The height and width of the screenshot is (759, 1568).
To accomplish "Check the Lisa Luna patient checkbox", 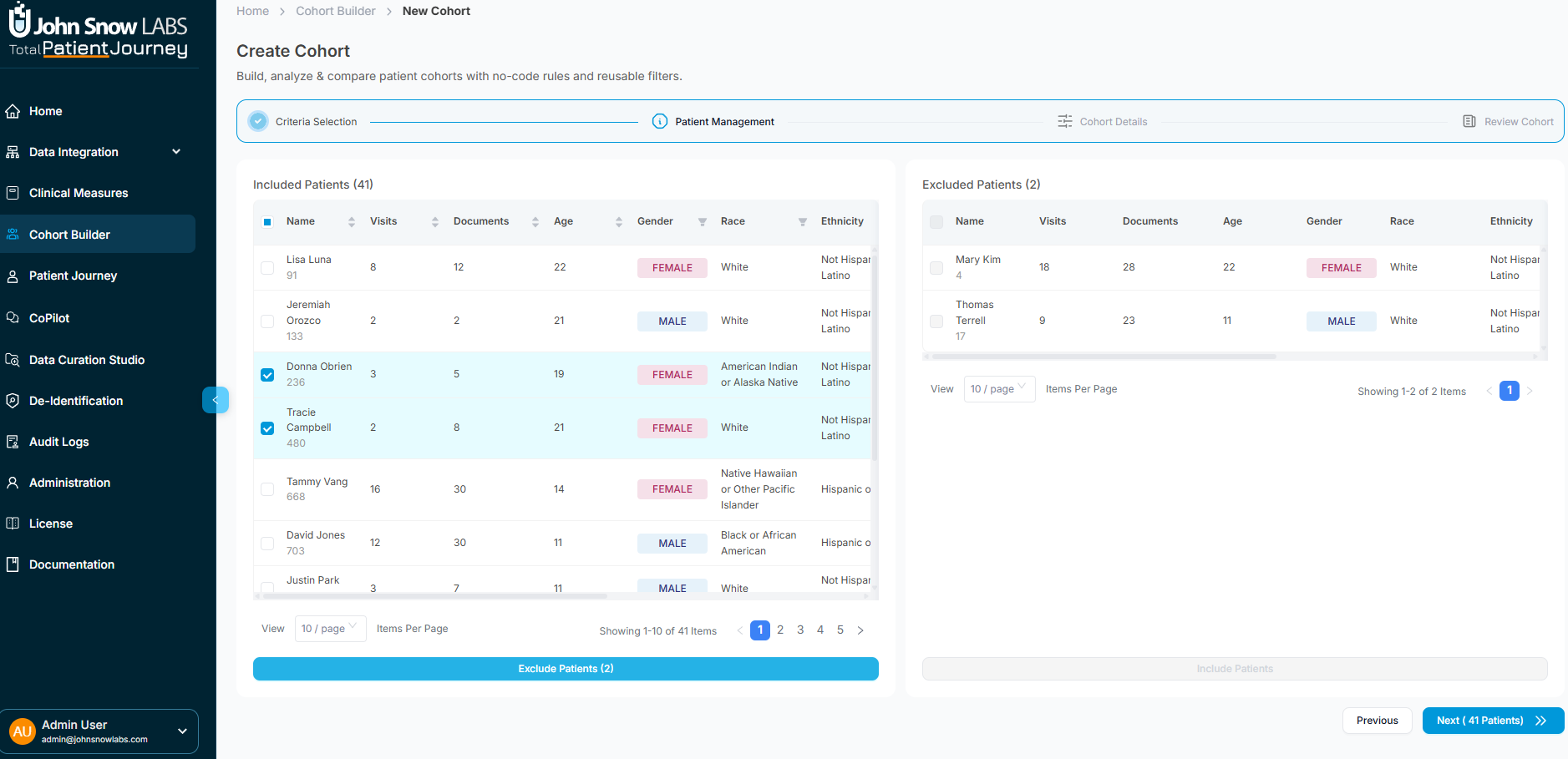I will (267, 268).
